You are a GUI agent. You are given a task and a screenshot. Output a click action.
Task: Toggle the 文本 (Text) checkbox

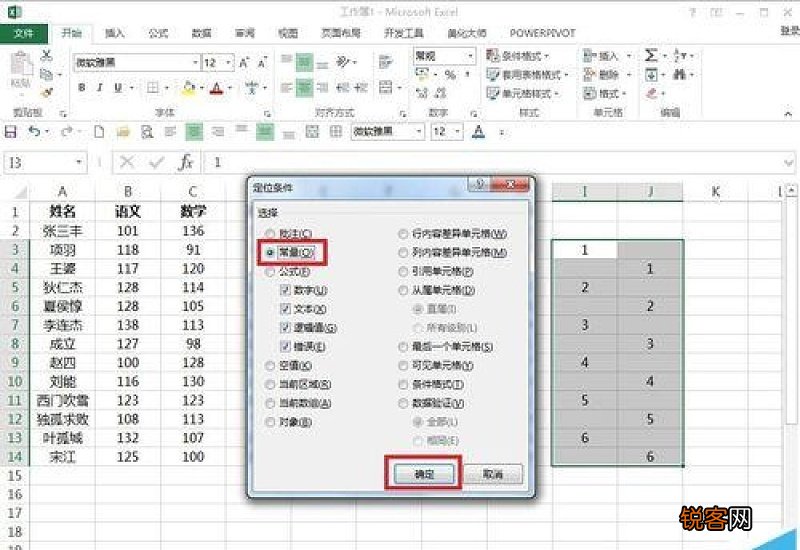click(304, 309)
